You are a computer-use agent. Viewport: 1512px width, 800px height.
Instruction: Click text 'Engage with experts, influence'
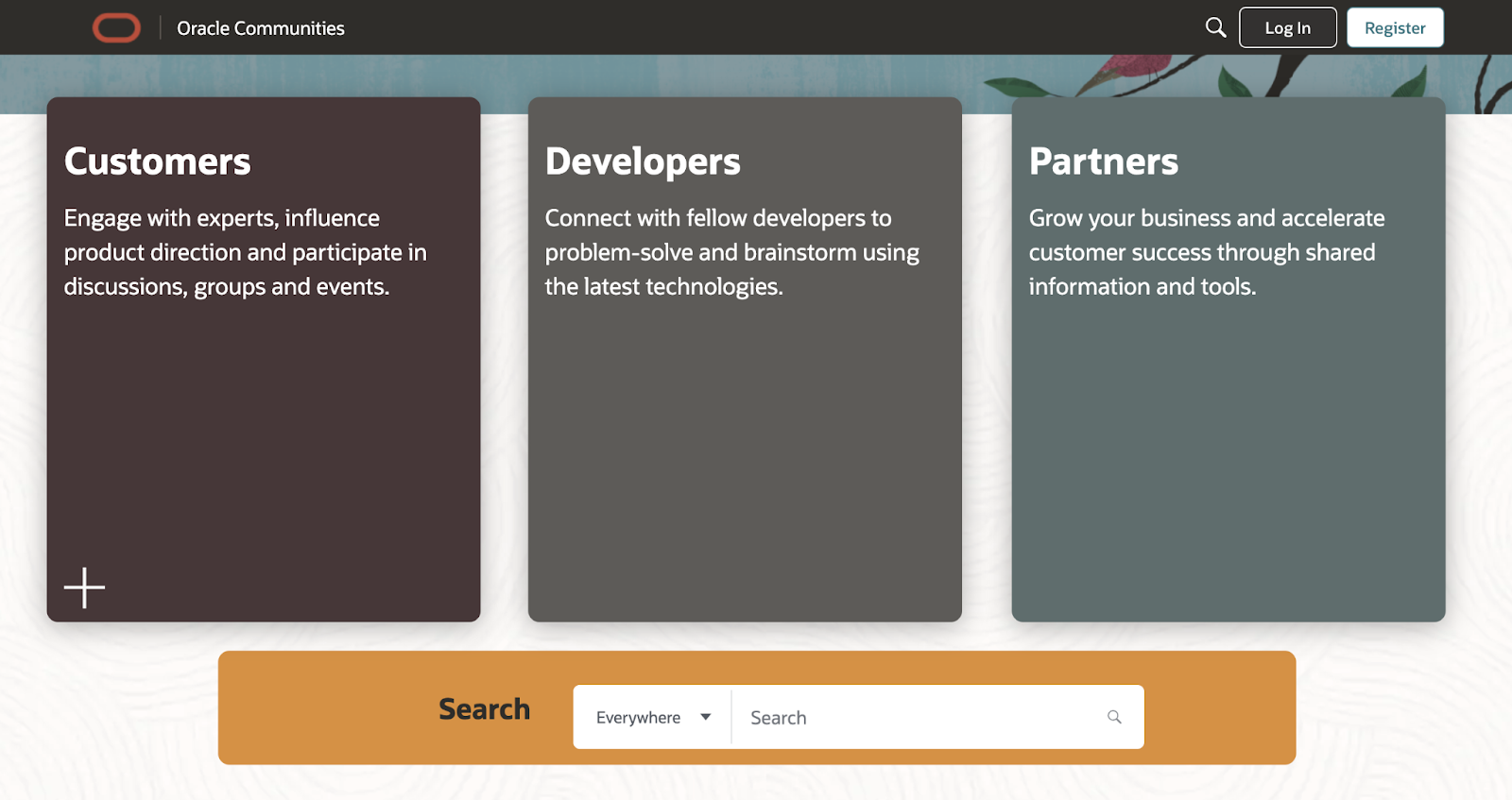tap(222, 218)
